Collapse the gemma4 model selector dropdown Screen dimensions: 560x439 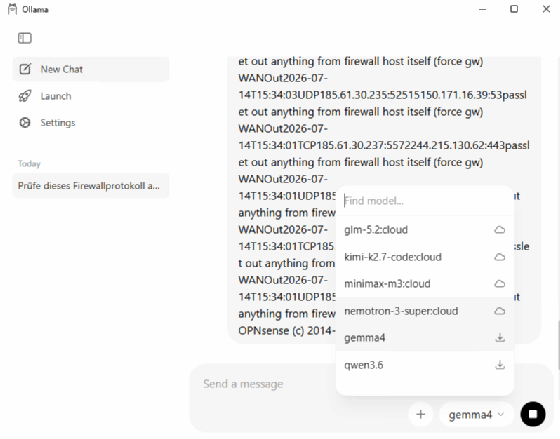pos(476,414)
